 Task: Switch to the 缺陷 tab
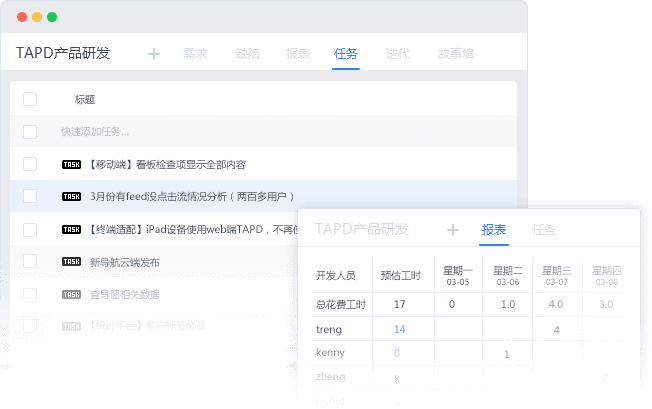[x=248, y=54]
